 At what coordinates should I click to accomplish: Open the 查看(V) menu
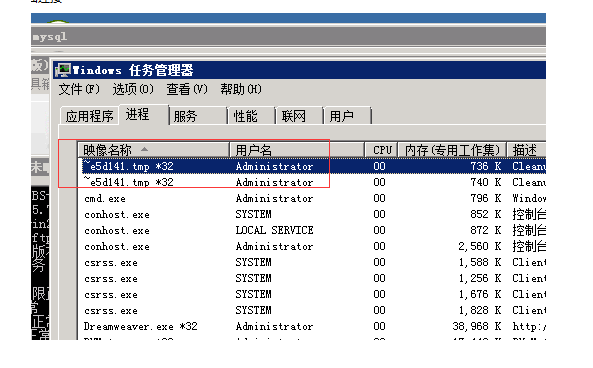pyautogui.click(x=187, y=89)
